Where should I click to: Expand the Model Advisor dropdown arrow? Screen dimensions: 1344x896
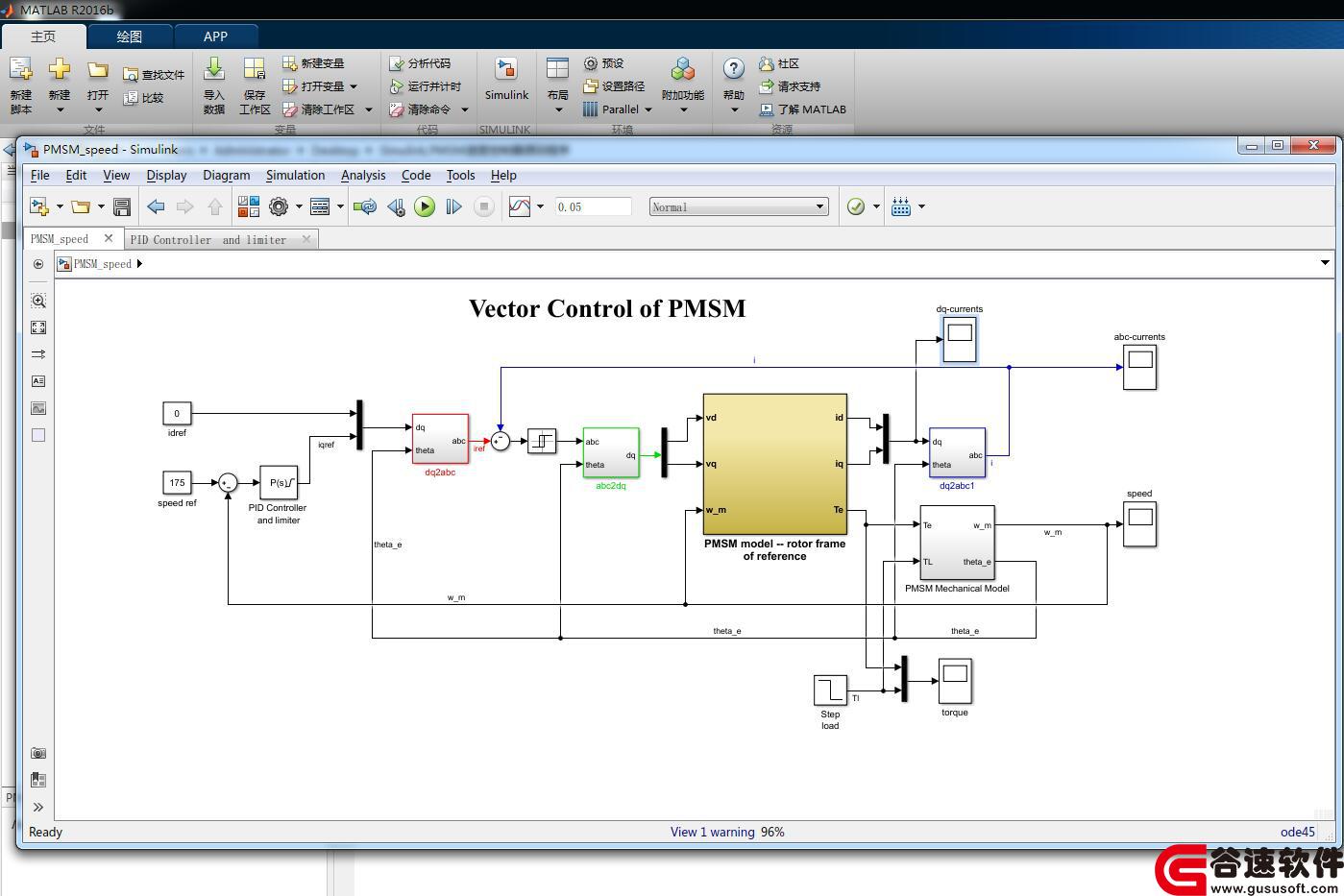(x=876, y=206)
